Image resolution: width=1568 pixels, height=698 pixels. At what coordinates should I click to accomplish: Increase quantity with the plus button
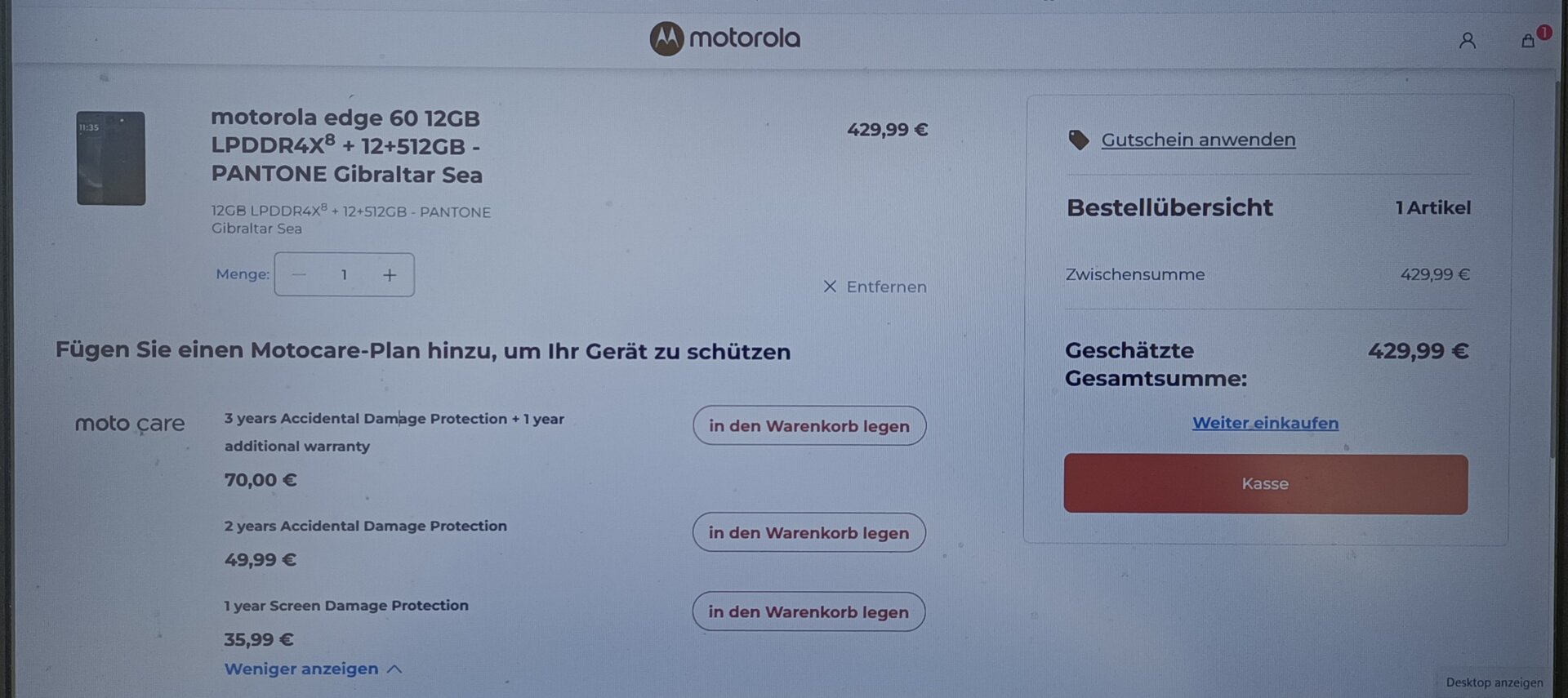tap(390, 275)
